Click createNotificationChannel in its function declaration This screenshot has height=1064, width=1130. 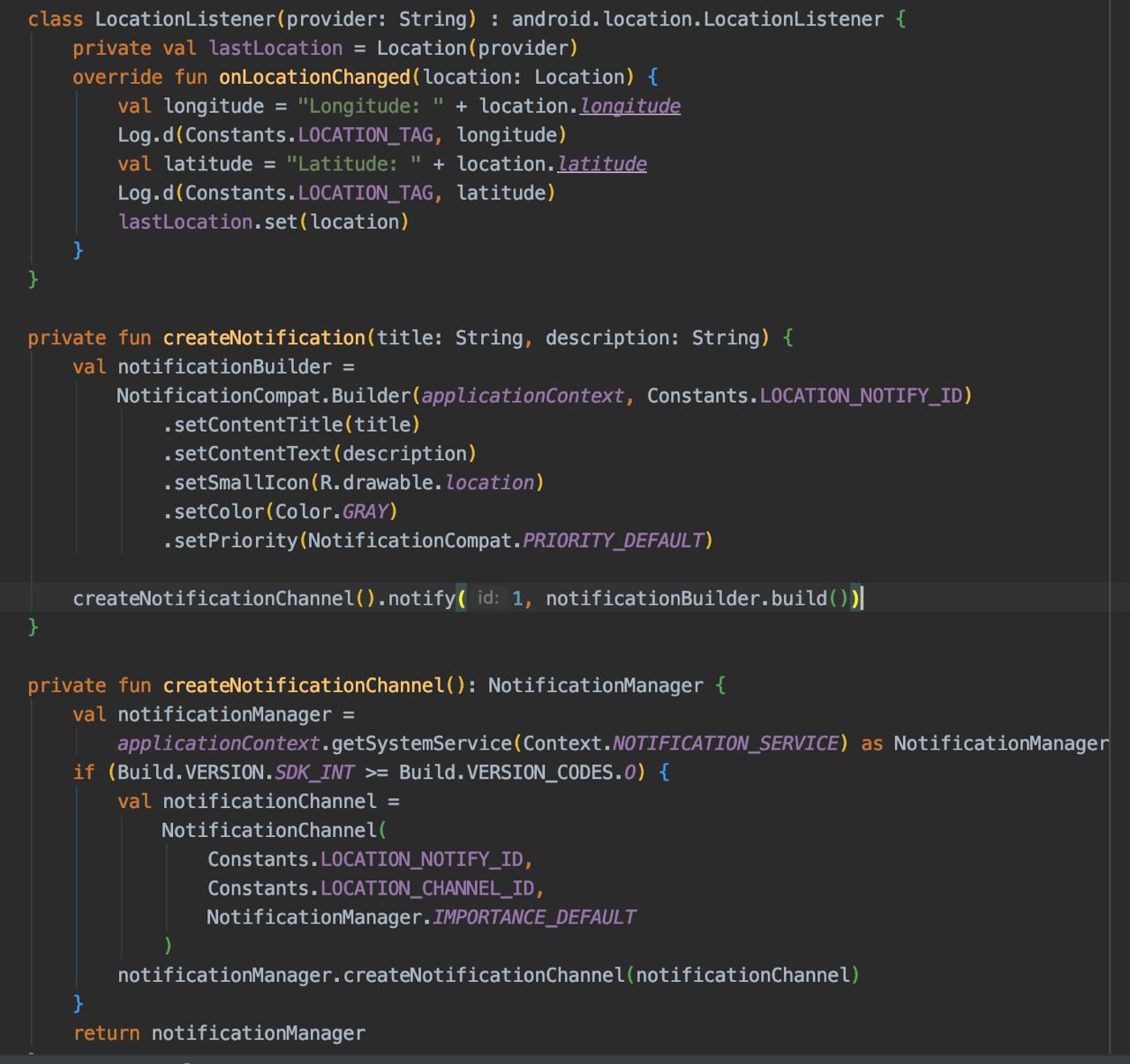coord(304,685)
